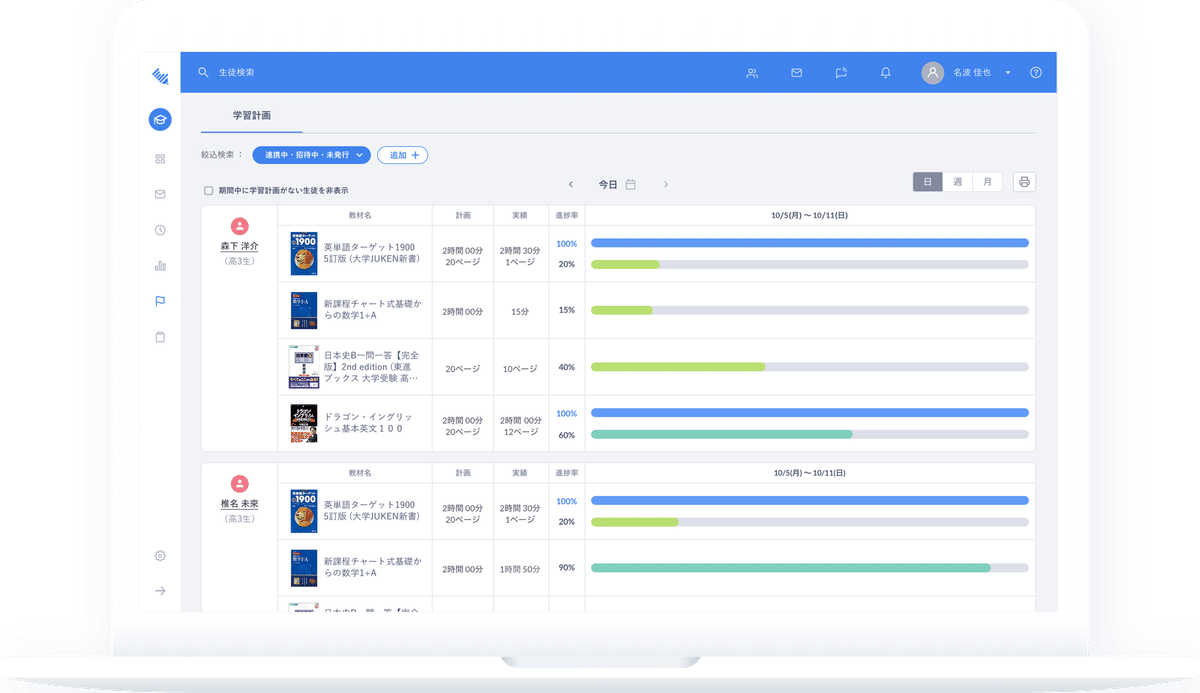Click the search magnifier icon
The height and width of the screenshot is (693, 1200).
click(204, 73)
